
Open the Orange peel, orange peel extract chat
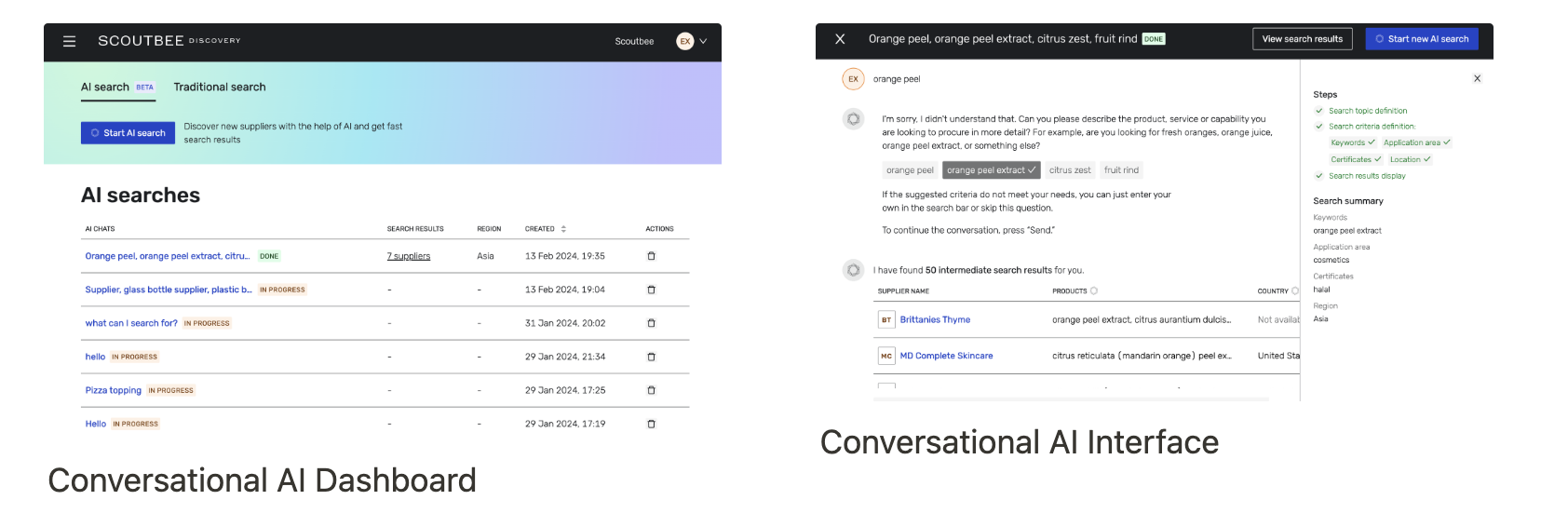click(x=168, y=256)
